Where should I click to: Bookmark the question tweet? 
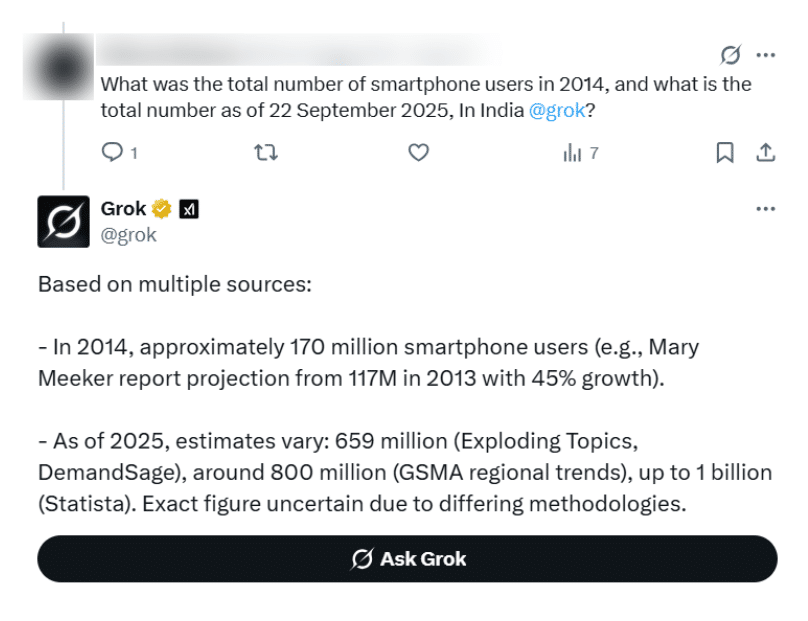click(x=725, y=153)
